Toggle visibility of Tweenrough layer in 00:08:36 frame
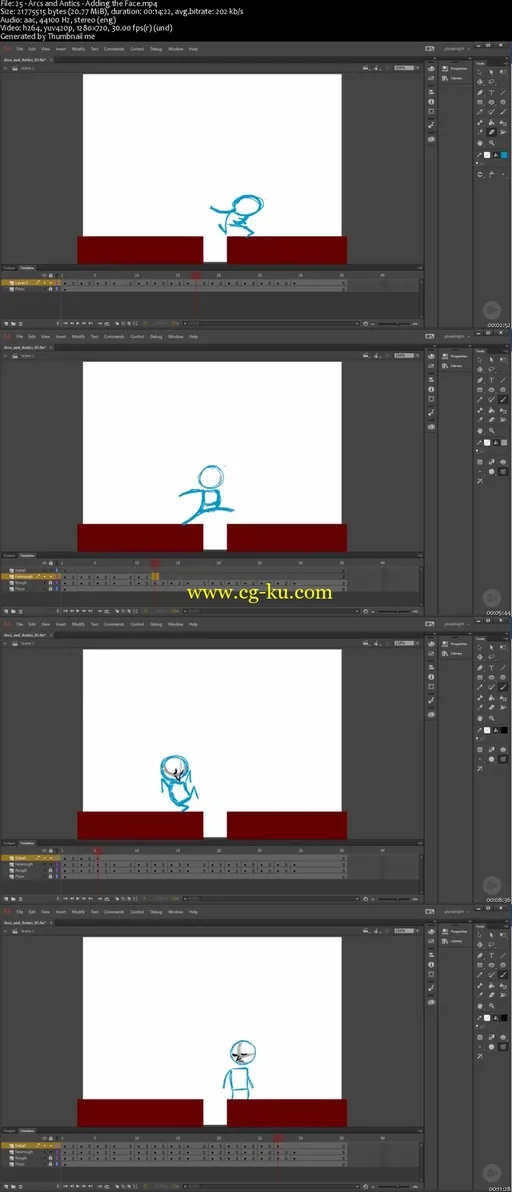 coord(44,864)
